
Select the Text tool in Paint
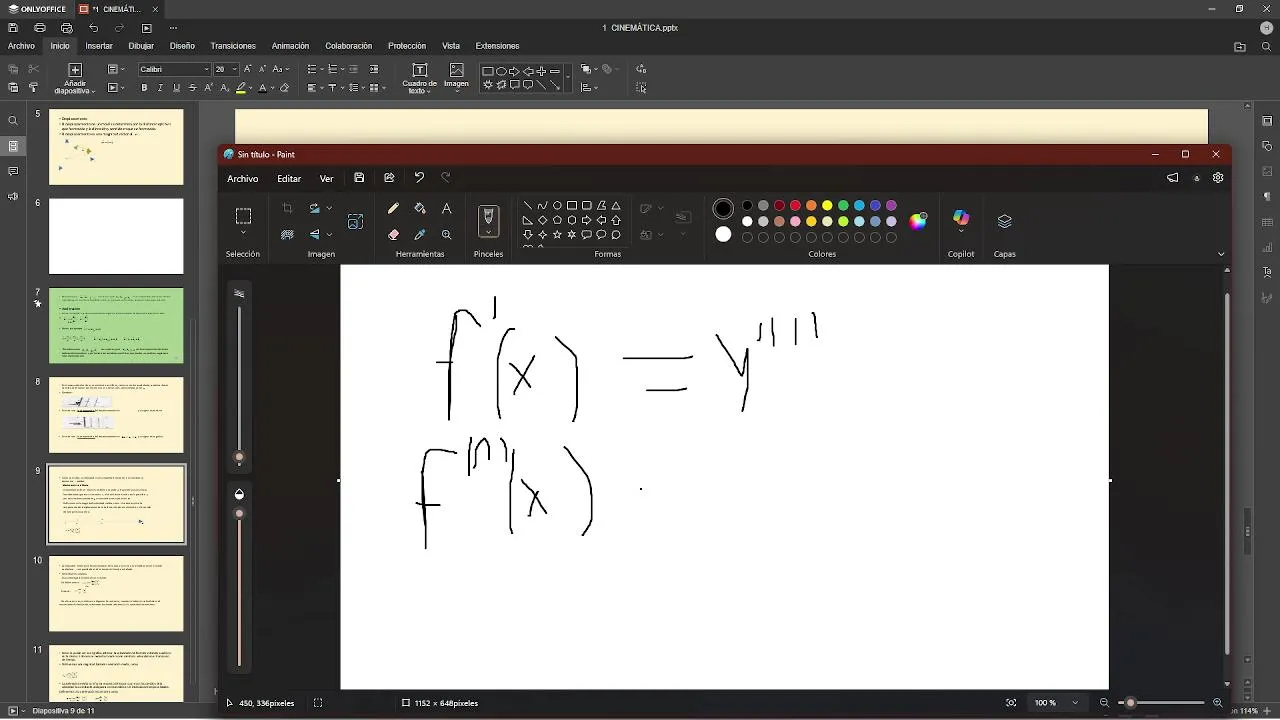tap(446, 208)
